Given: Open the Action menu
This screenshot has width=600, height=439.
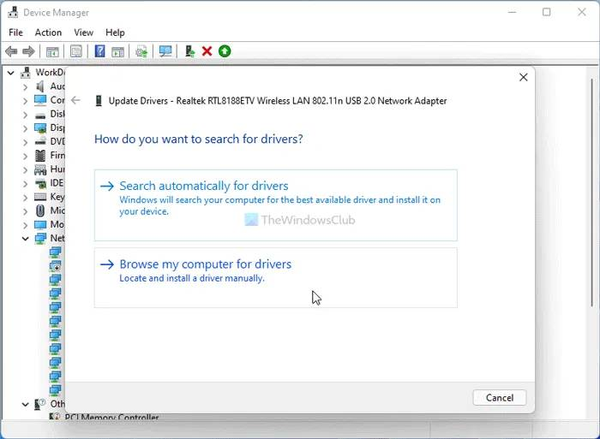Looking at the screenshot, I should pos(48,33).
